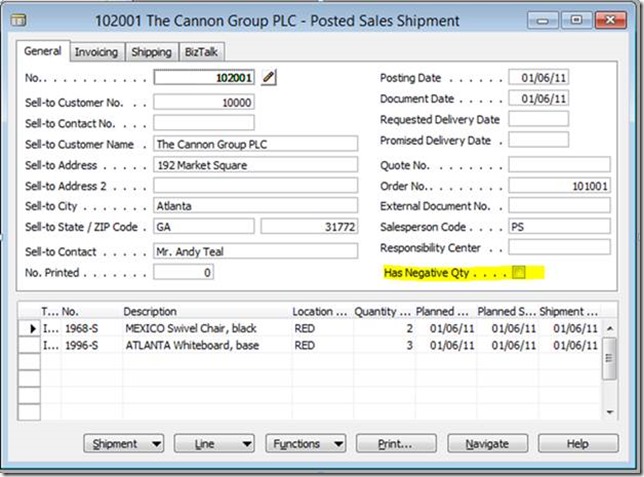Open the Shipment dropdown button
The image size is (644, 477).
pos(124,444)
